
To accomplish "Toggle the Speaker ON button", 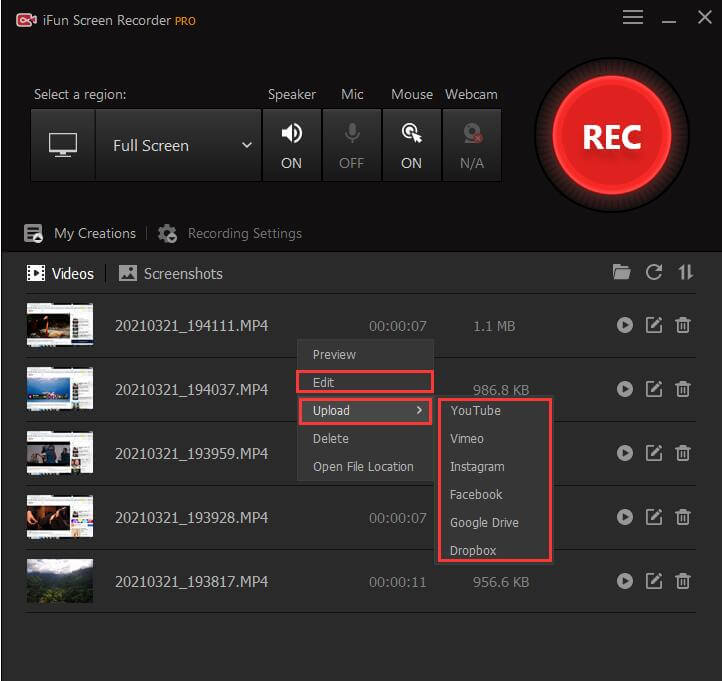I will coord(291,145).
